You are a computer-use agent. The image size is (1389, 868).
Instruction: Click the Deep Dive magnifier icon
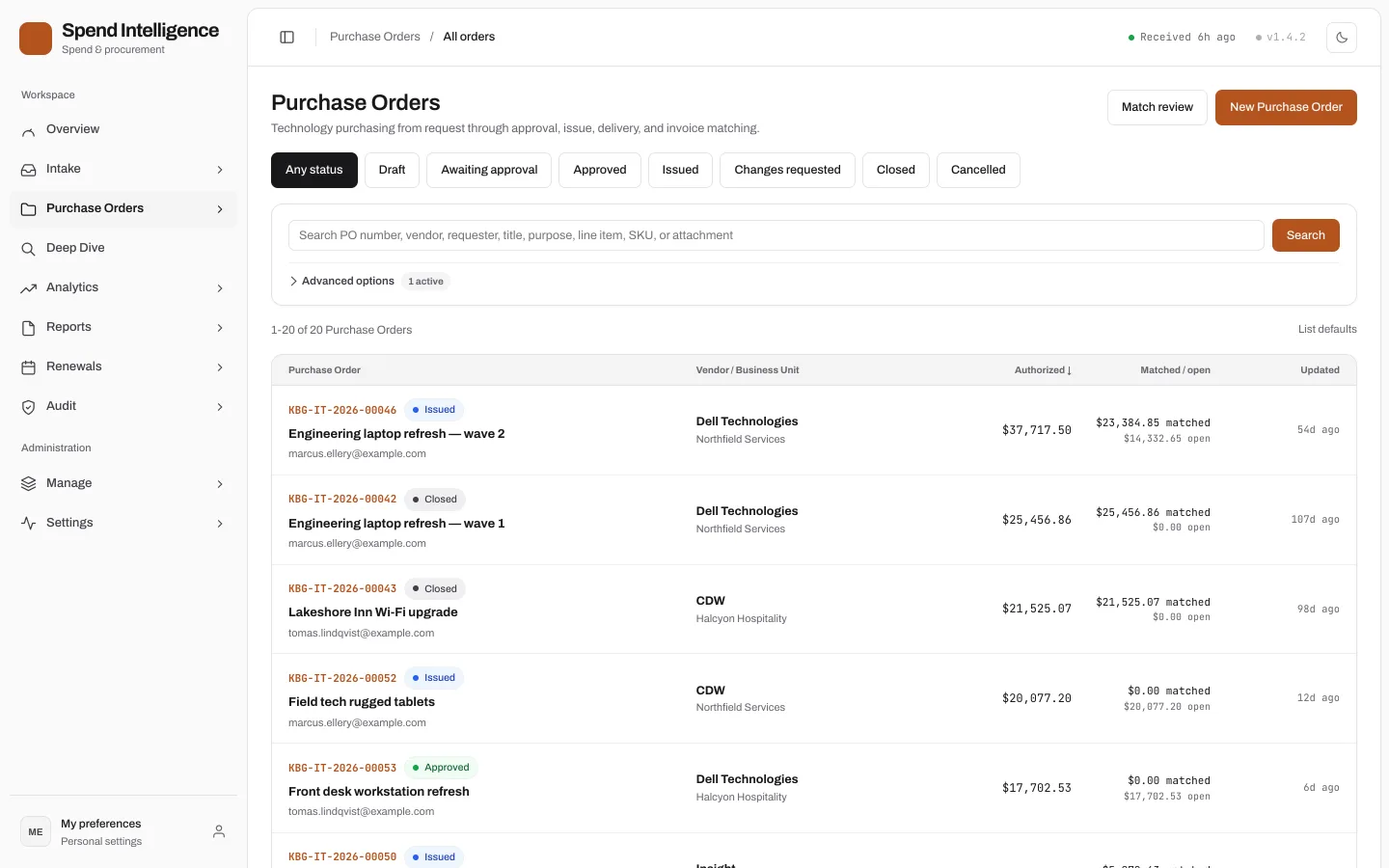tap(29, 249)
